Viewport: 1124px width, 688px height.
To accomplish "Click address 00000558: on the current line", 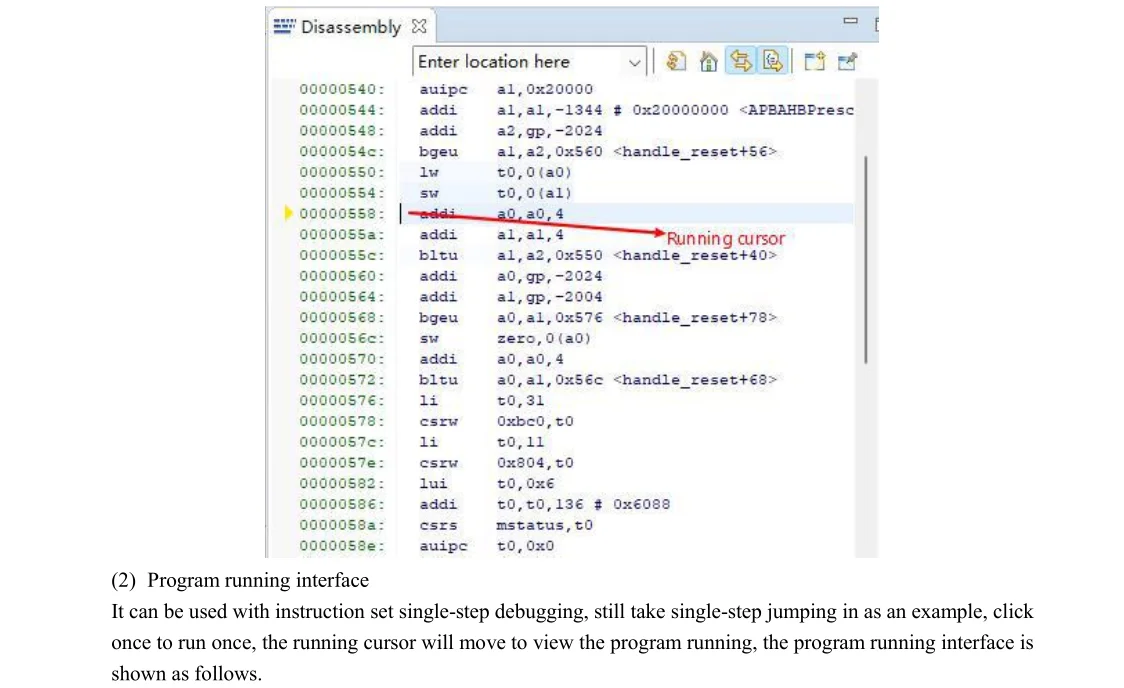I will (342, 214).
